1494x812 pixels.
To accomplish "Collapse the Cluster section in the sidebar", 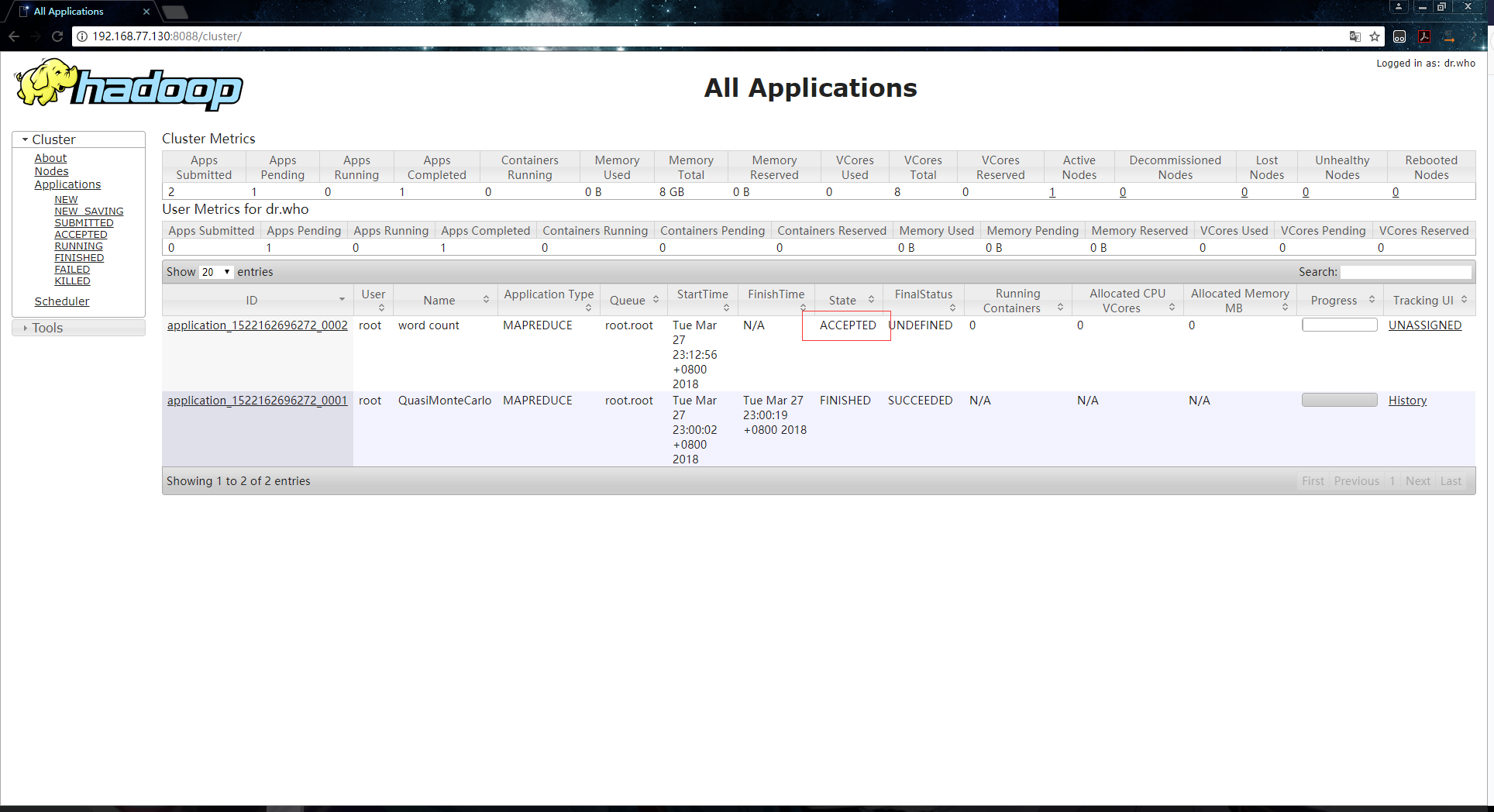I will pyautogui.click(x=78, y=139).
